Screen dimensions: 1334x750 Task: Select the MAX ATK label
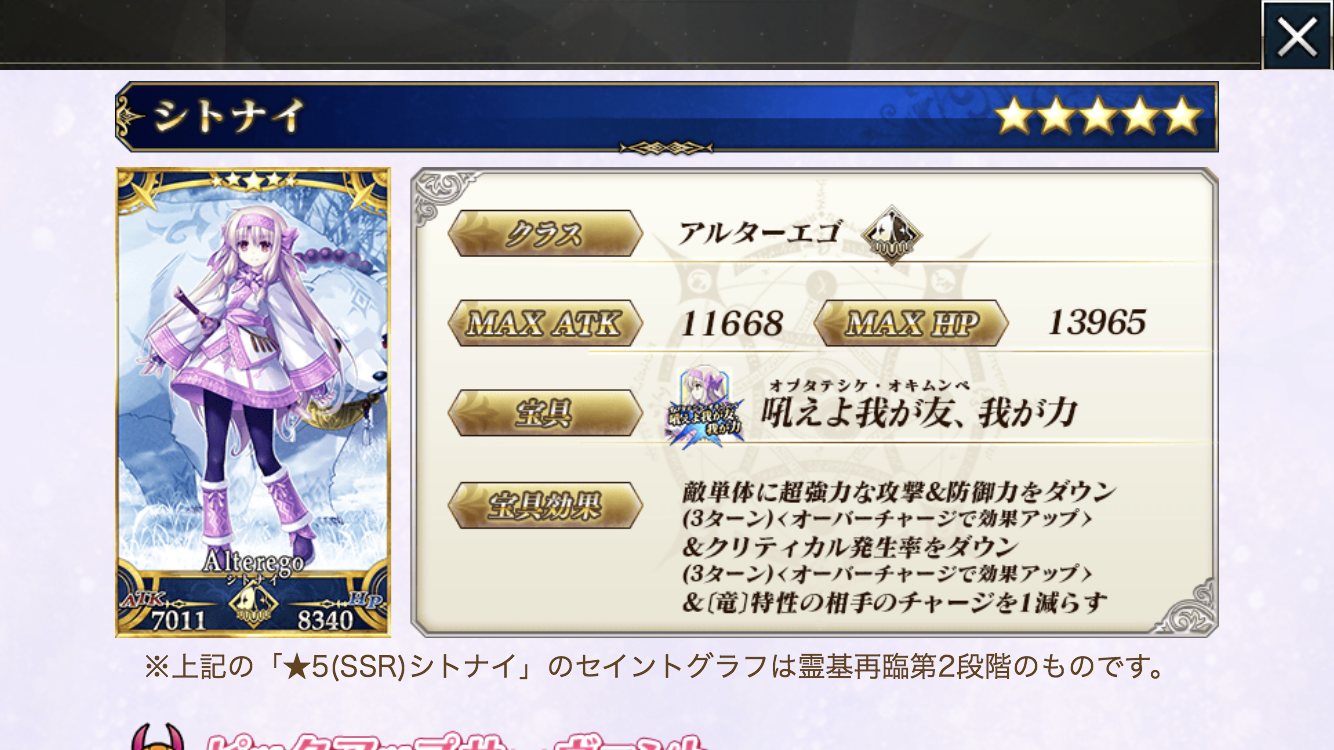544,324
